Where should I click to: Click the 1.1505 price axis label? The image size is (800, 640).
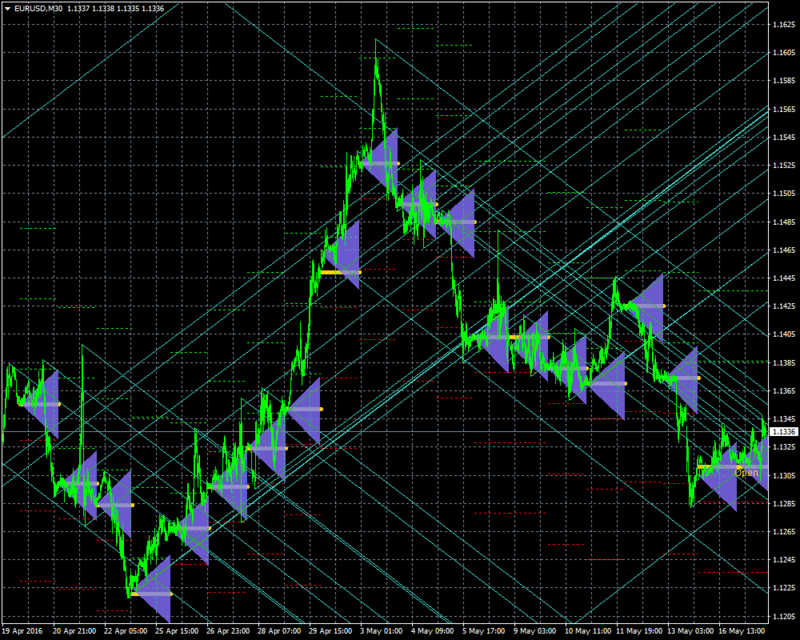coord(784,193)
